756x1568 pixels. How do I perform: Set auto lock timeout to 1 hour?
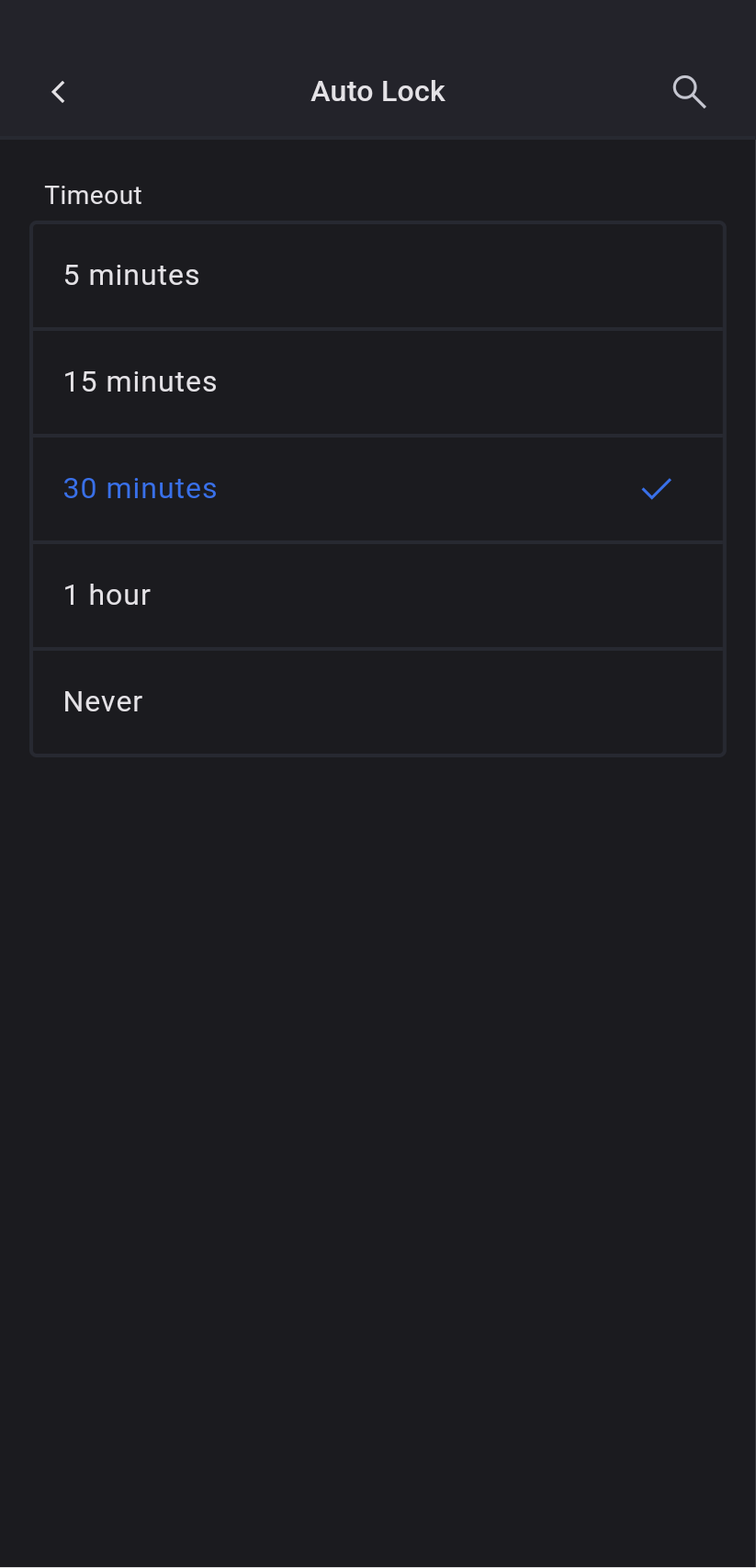pyautogui.click(x=378, y=596)
